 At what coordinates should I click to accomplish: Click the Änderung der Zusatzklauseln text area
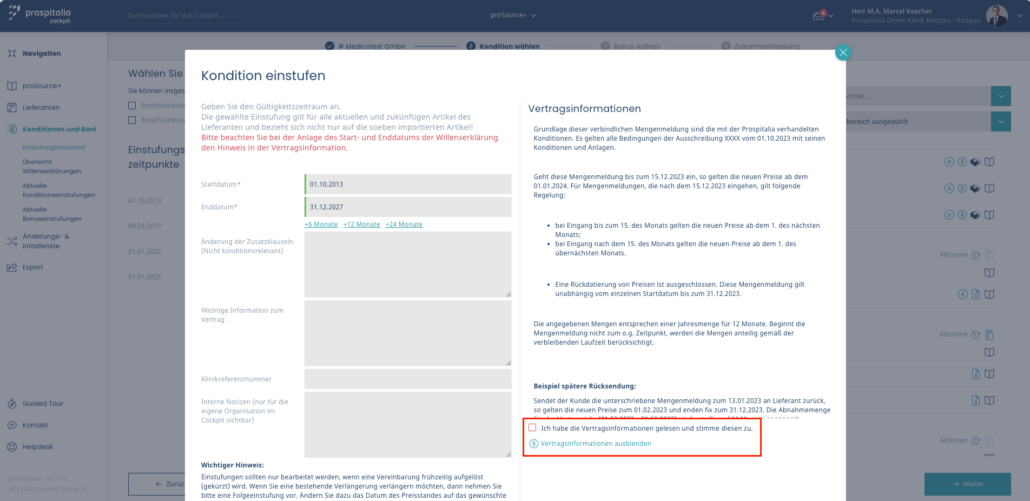click(408, 264)
